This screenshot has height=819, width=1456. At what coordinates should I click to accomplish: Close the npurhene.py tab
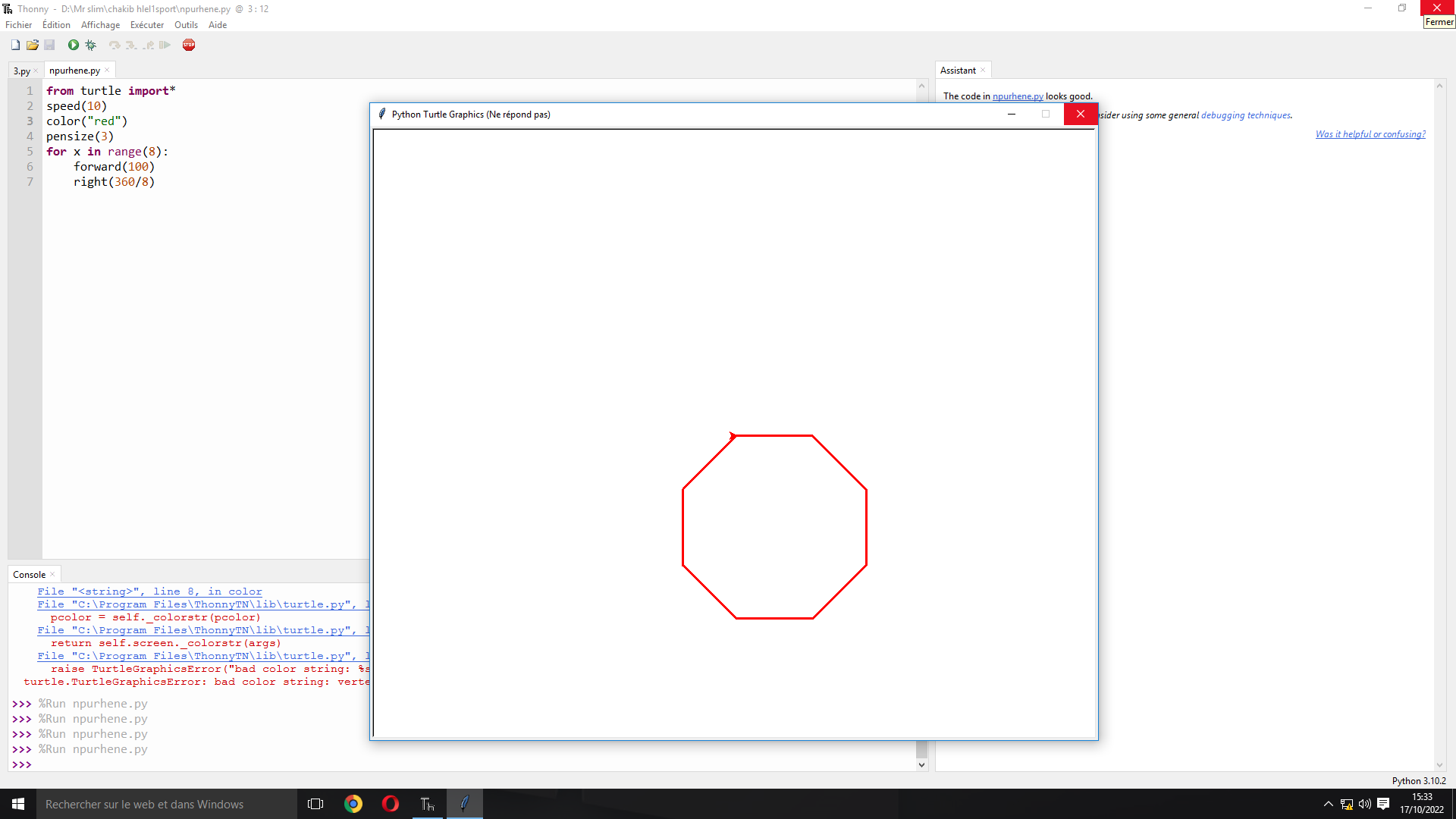point(107,71)
